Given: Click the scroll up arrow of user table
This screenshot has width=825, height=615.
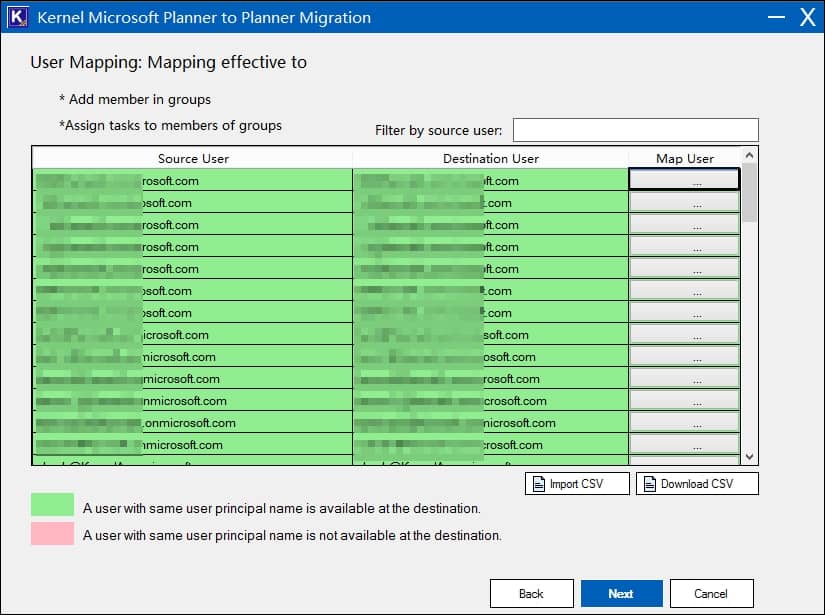Looking at the screenshot, I should click(x=750, y=155).
